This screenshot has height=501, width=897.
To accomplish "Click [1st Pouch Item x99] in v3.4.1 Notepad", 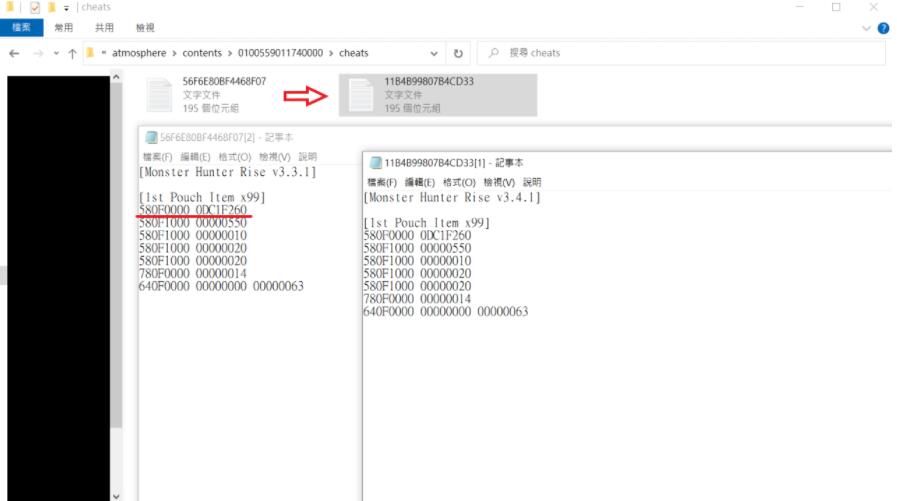I will pyautogui.click(x=427, y=223).
